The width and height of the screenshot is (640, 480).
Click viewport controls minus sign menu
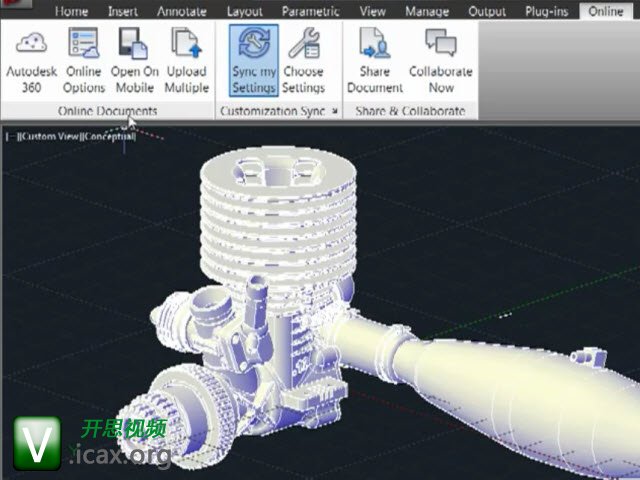[x=10, y=136]
